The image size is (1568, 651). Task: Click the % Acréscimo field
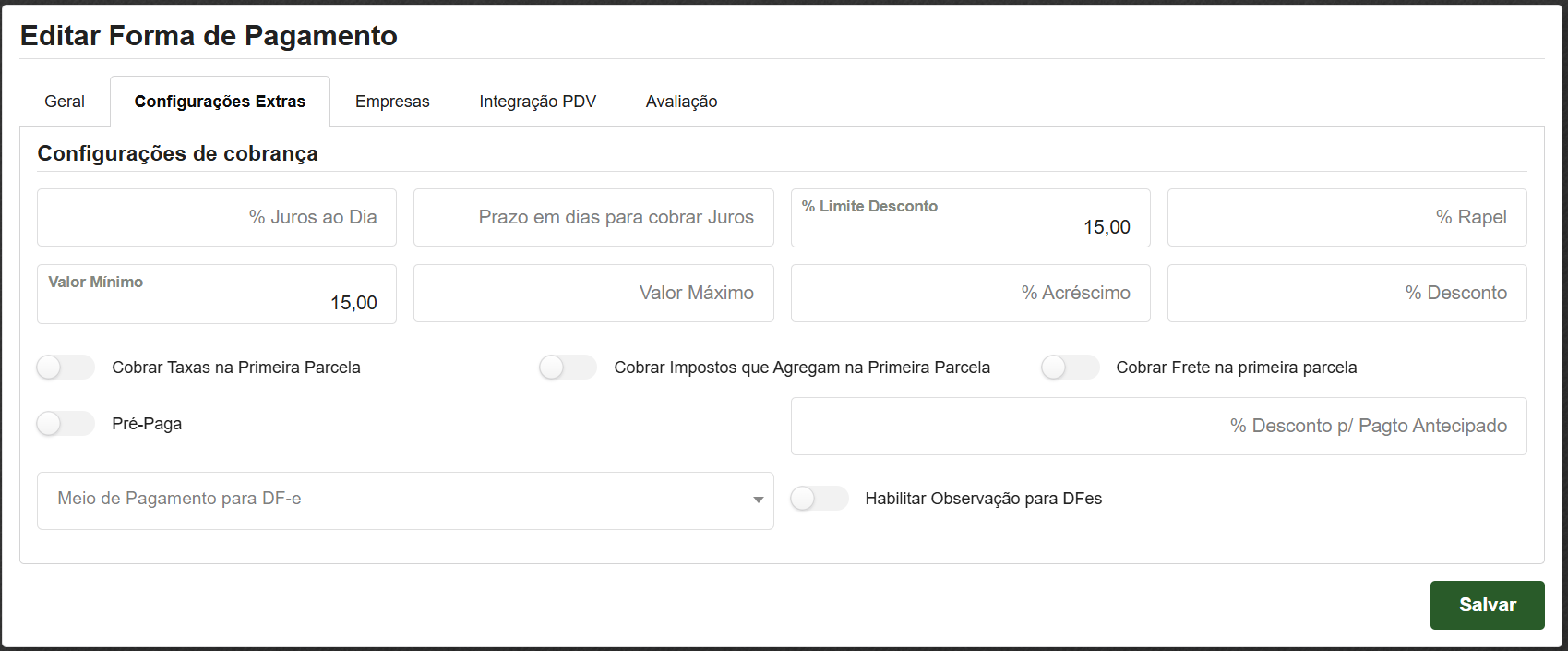point(970,294)
